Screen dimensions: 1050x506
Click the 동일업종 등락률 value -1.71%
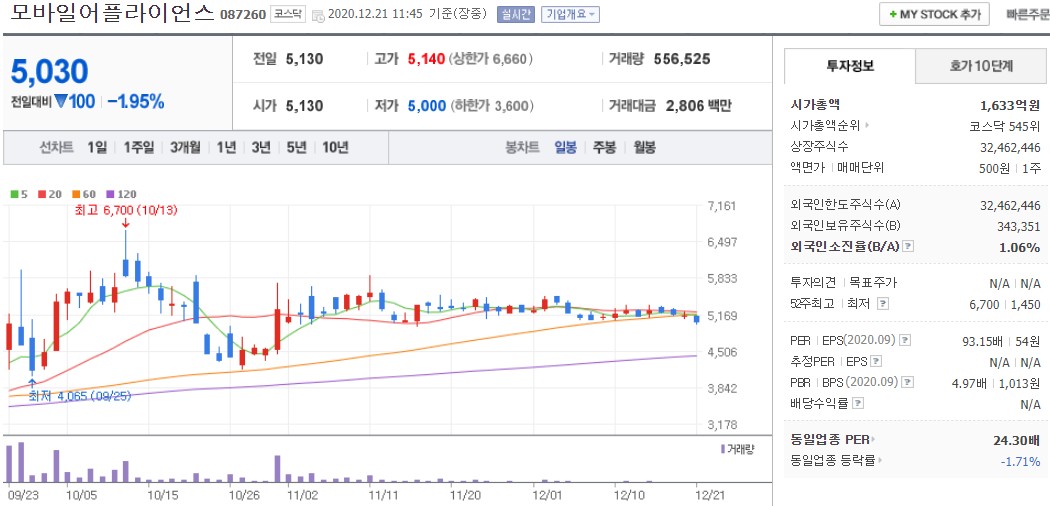(1021, 461)
